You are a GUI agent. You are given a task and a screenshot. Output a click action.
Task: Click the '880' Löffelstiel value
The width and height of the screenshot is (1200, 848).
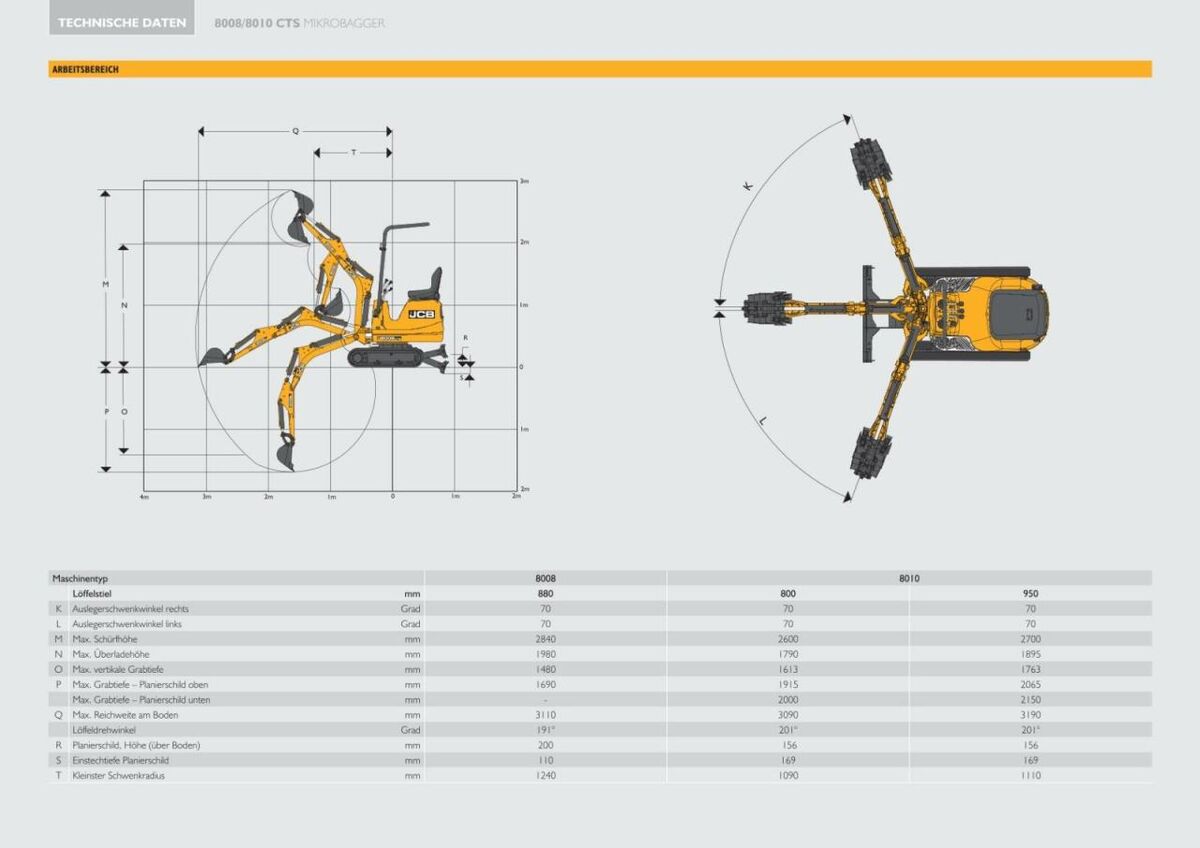(545, 593)
